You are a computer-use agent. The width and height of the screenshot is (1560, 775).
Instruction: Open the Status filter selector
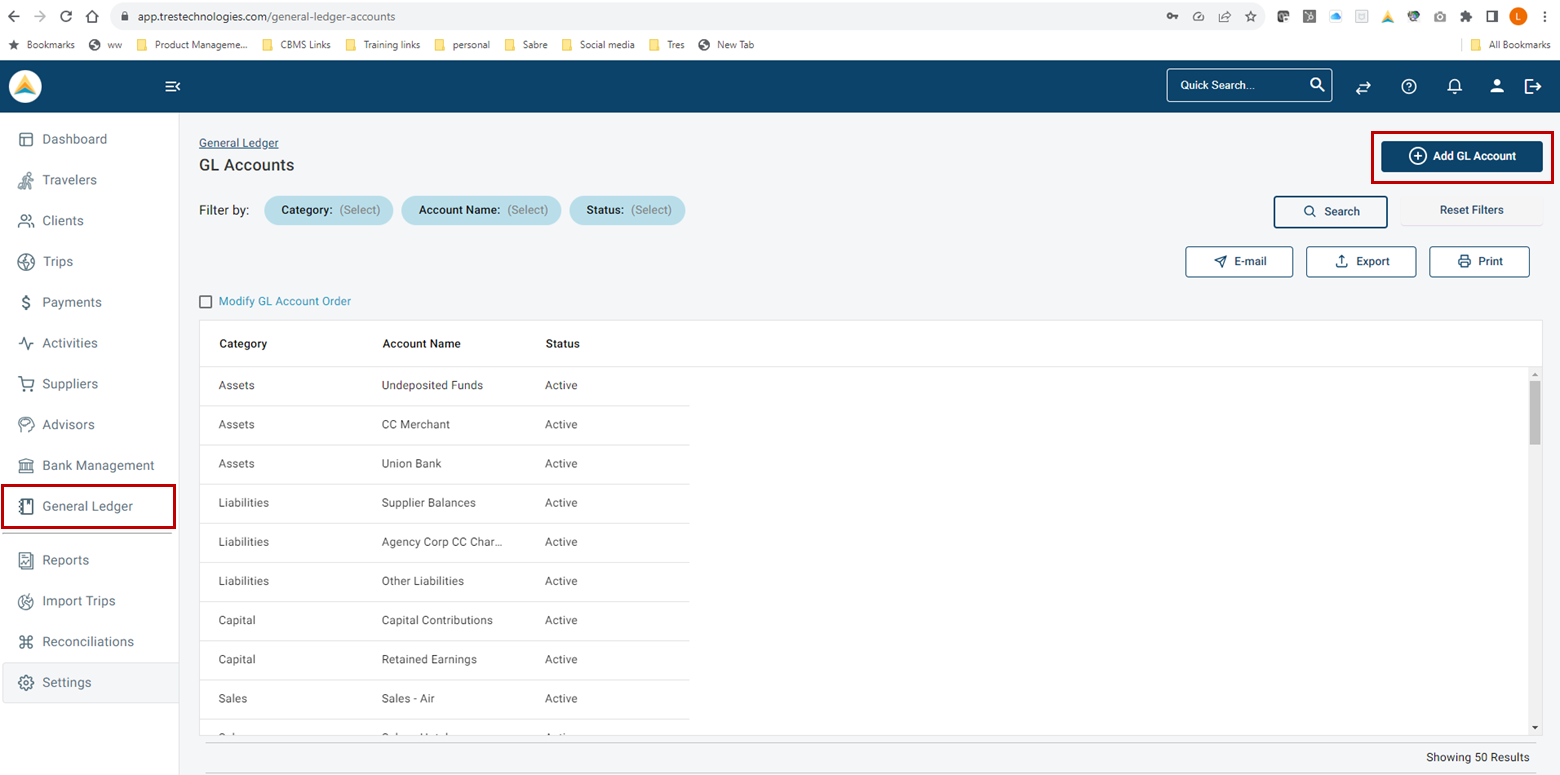point(627,210)
